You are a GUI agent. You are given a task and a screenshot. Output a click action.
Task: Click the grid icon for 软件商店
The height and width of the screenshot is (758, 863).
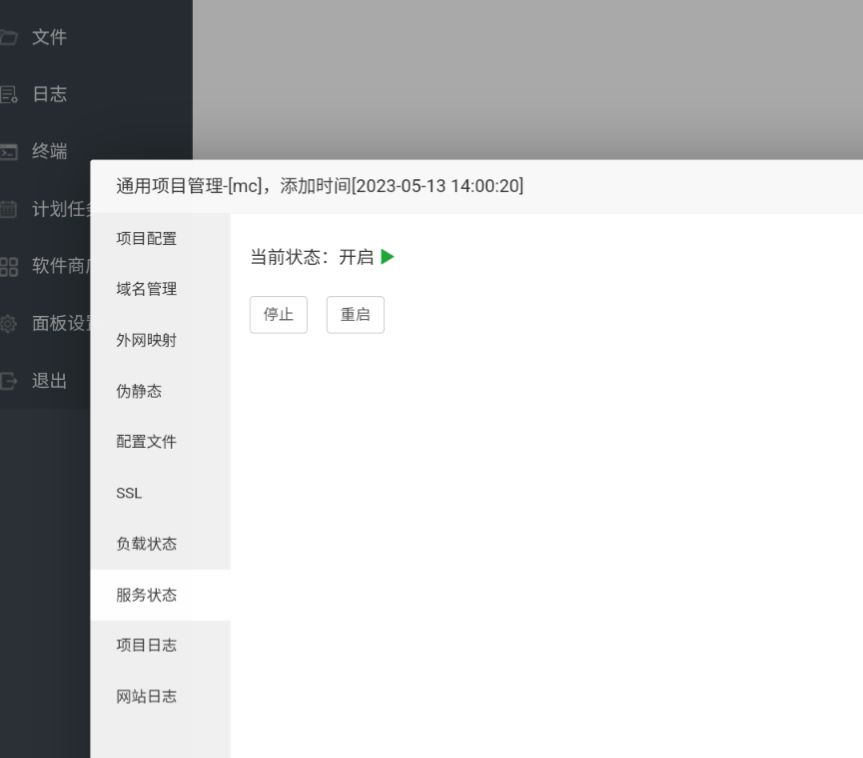[x=7, y=267]
